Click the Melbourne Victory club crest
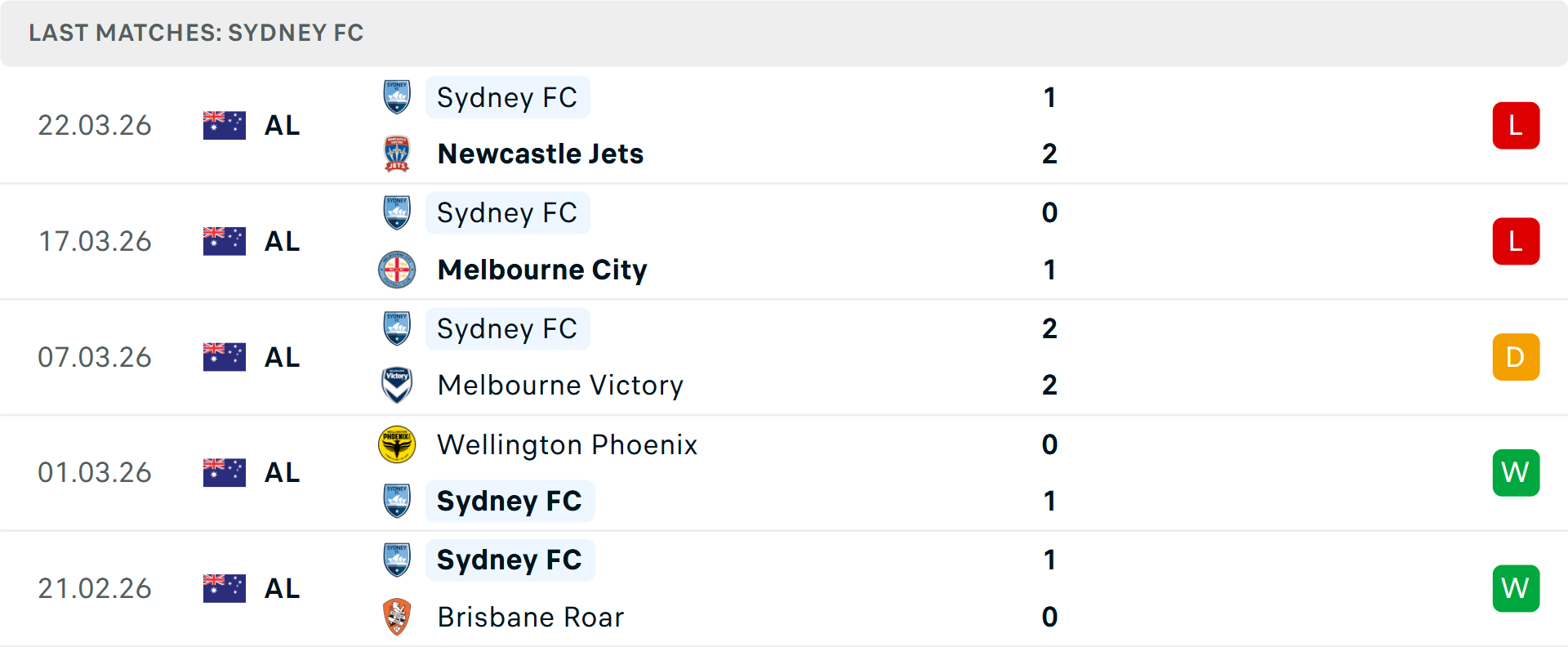This screenshot has height=647, width=1568. [x=397, y=385]
